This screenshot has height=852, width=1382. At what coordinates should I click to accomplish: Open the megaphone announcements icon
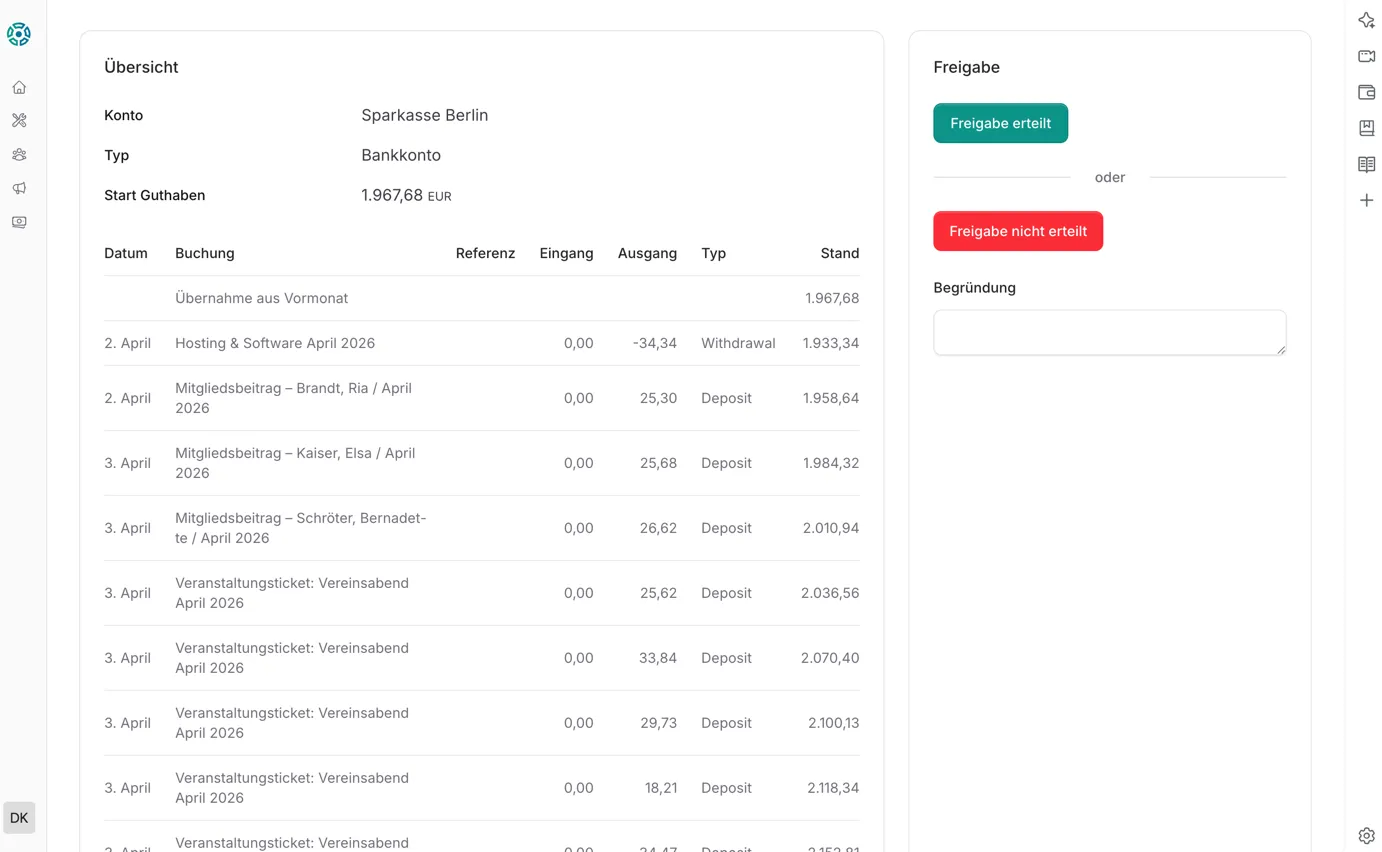(x=19, y=188)
